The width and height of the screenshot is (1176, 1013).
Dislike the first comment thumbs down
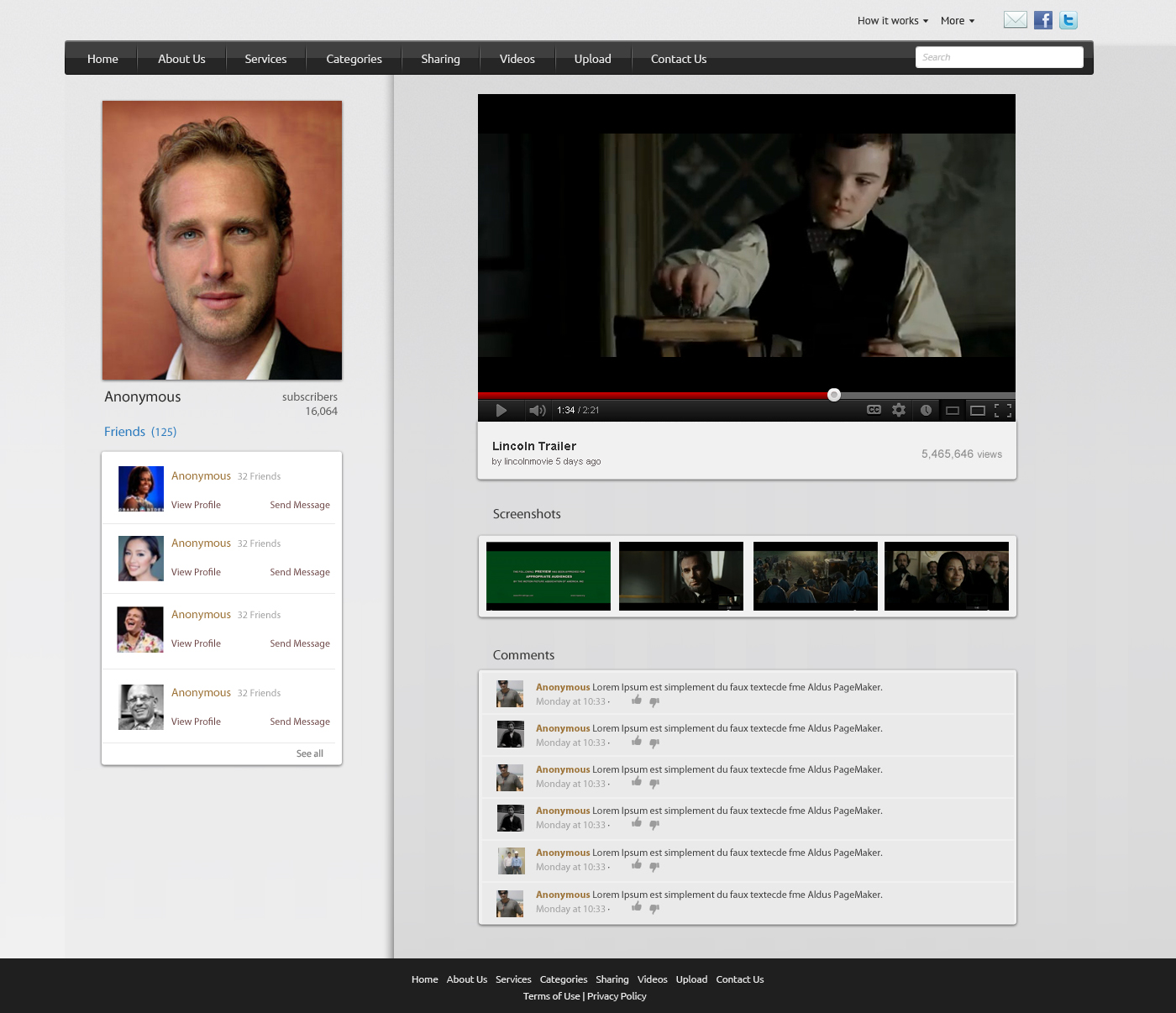(654, 702)
